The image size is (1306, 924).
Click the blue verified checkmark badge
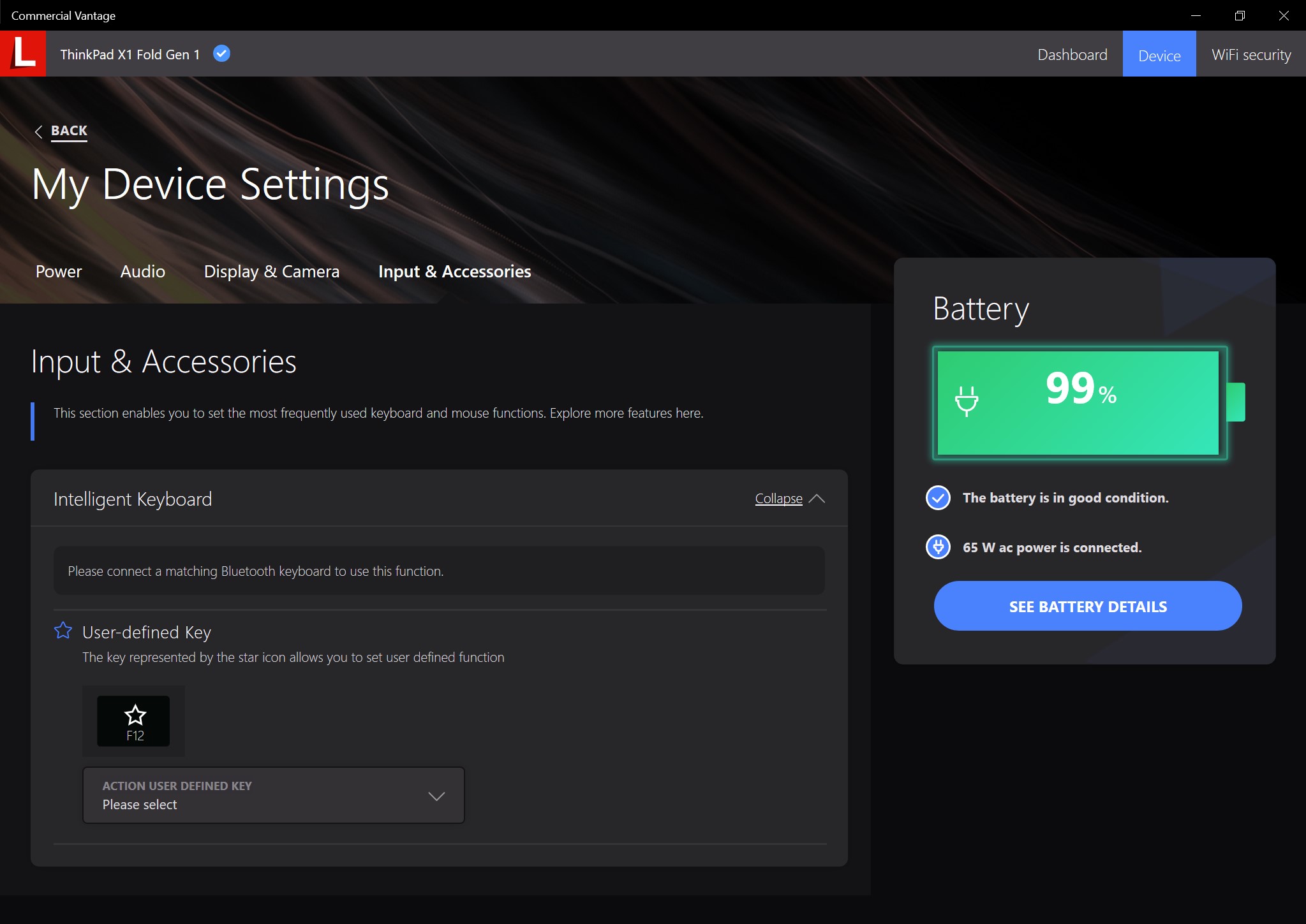(221, 54)
